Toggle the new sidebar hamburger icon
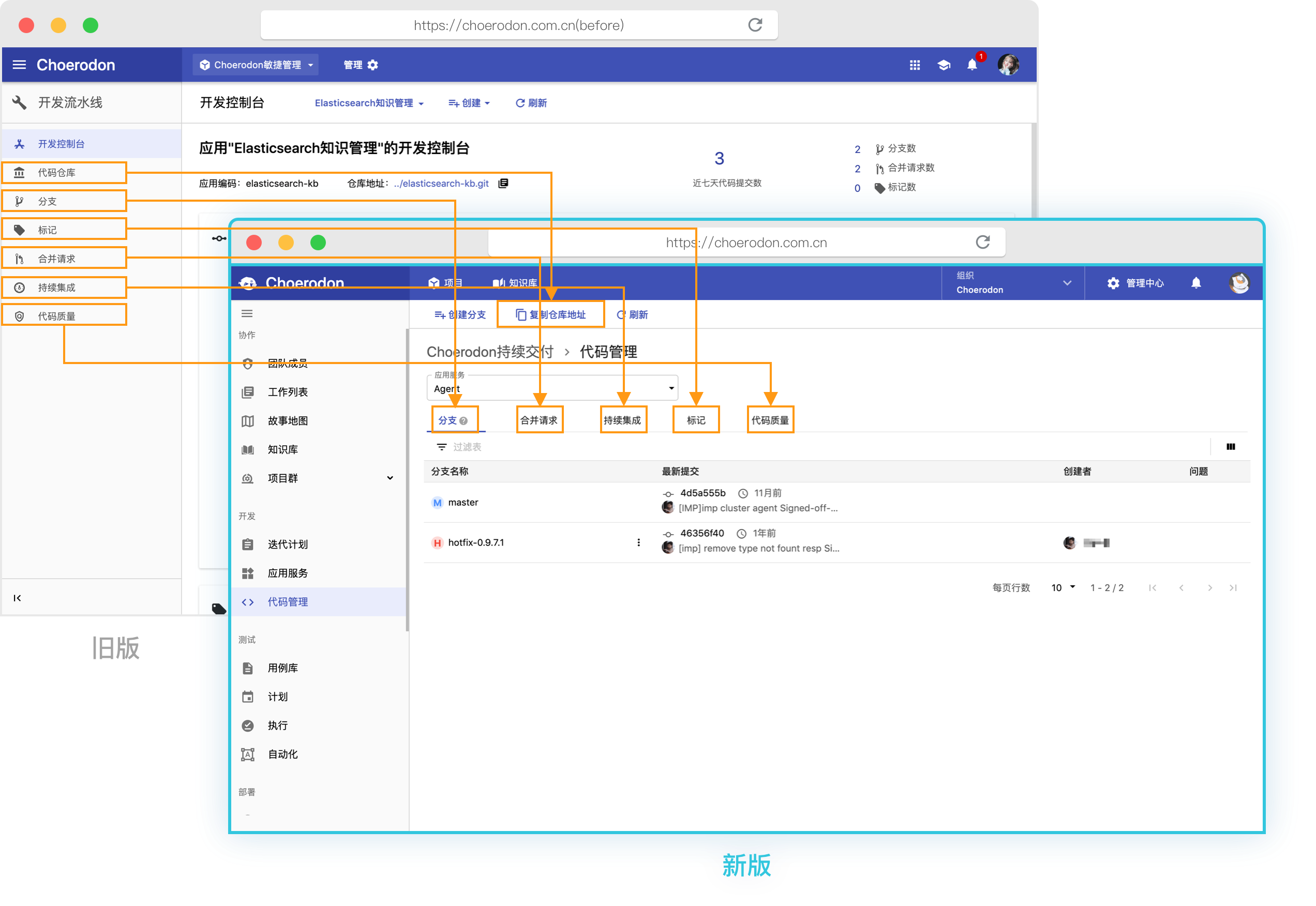The image size is (1316, 906). click(247, 313)
